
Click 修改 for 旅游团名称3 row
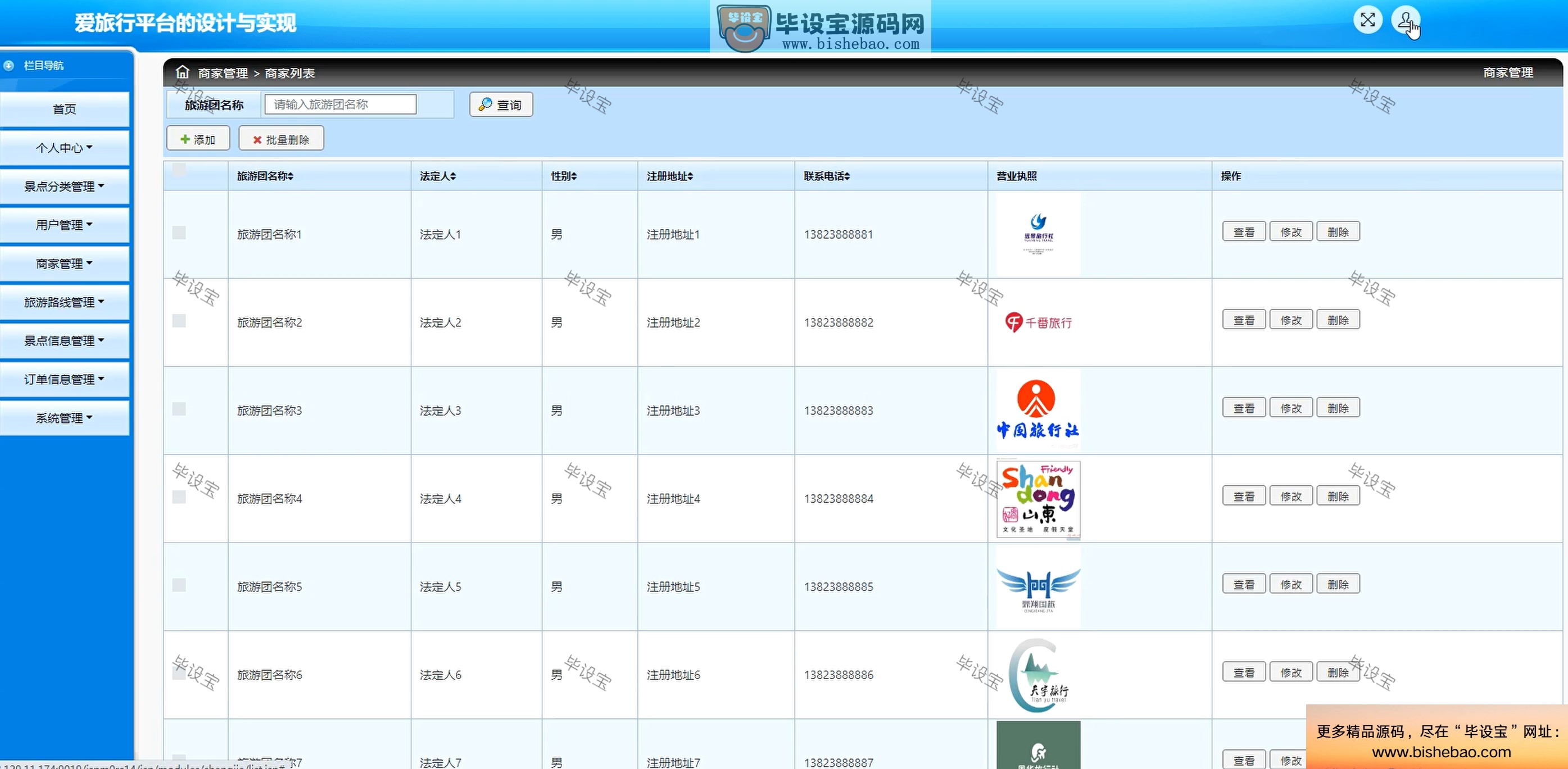tap(1291, 408)
